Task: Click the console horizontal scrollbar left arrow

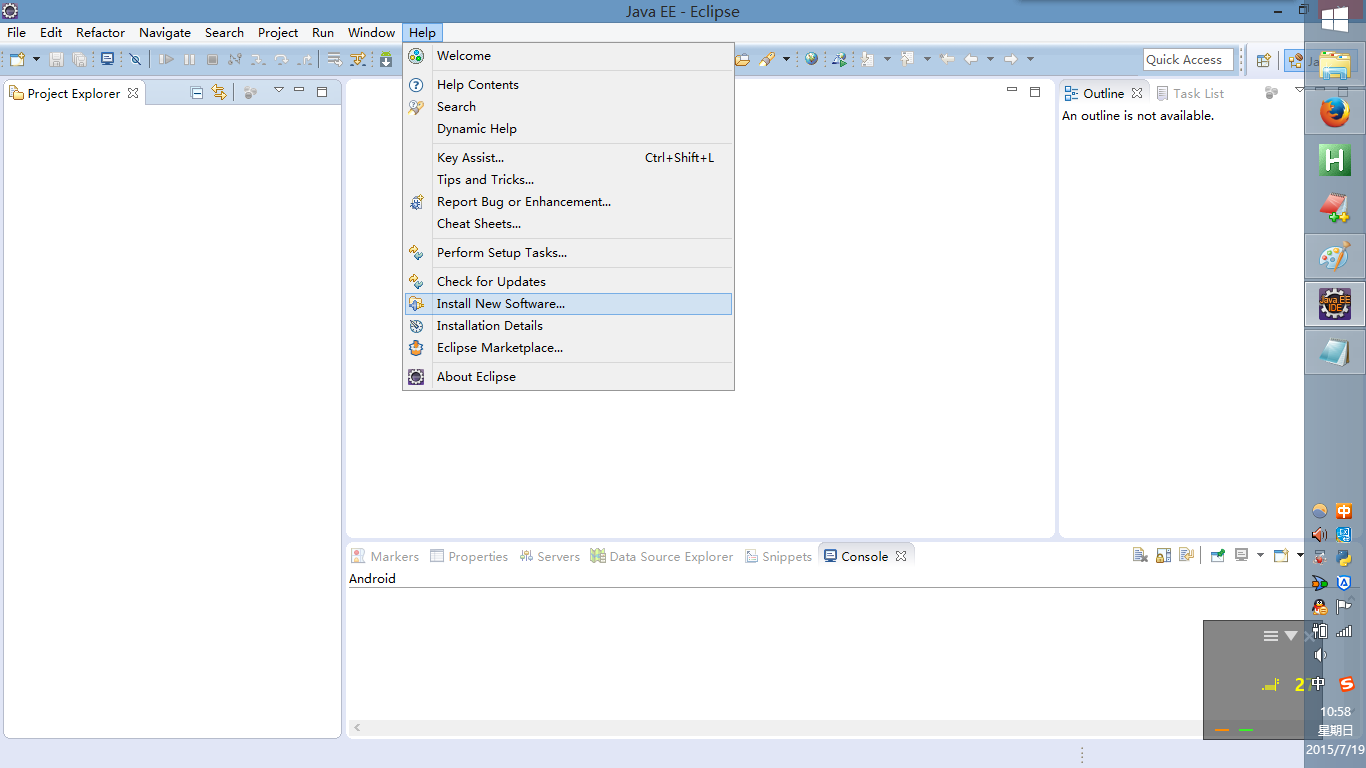Action: [357, 728]
